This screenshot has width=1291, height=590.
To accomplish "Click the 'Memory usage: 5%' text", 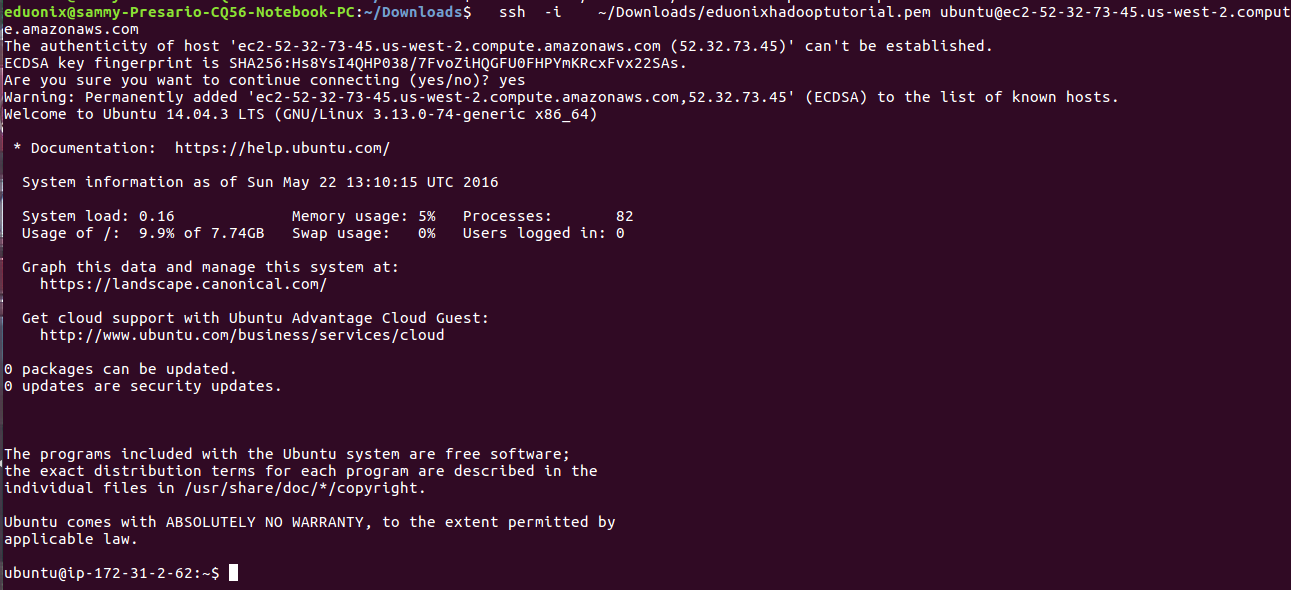I will pos(364,216).
